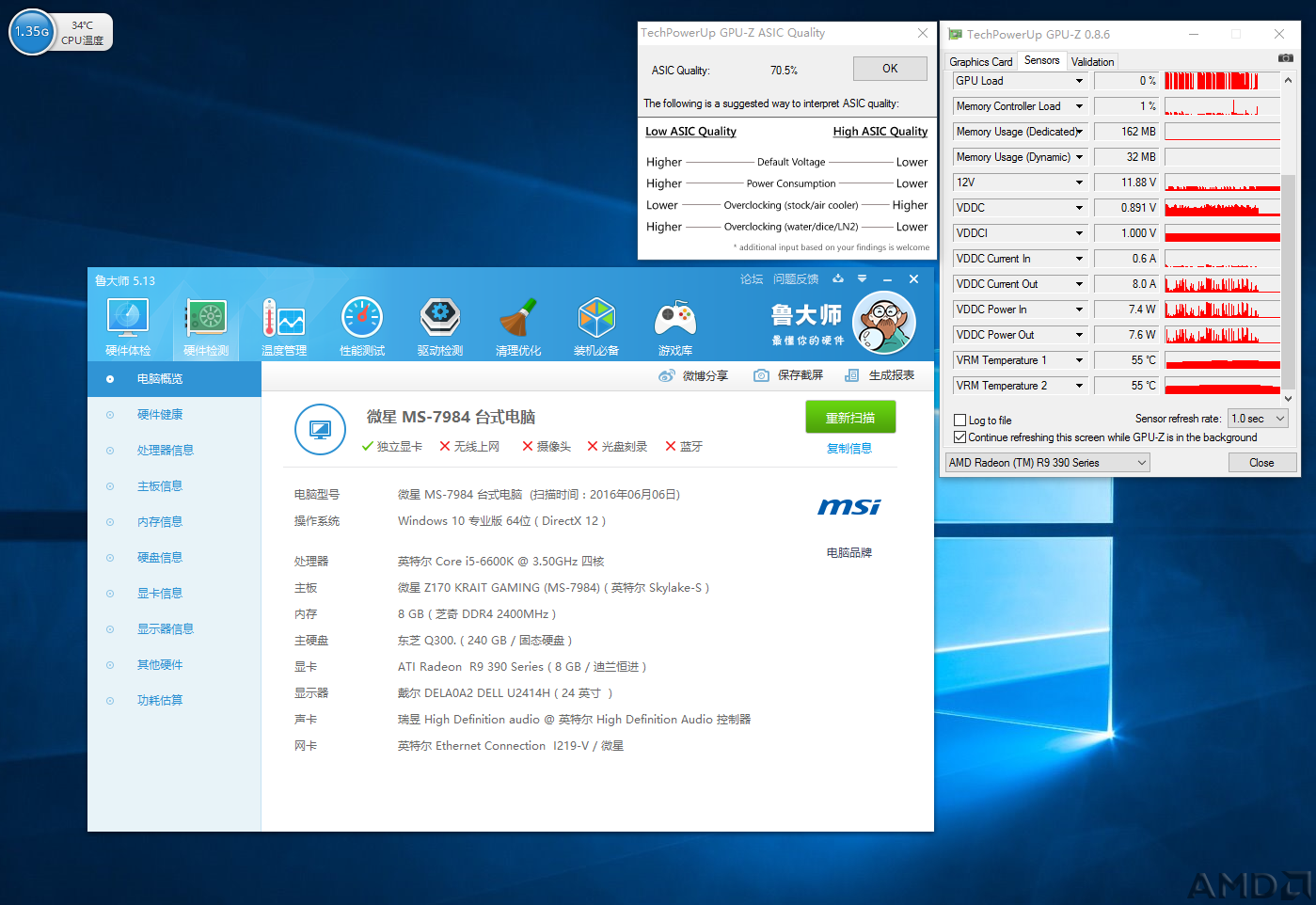Viewport: 1316px width, 905px height.
Task: Enable Log to file checkbox
Action: point(960,421)
